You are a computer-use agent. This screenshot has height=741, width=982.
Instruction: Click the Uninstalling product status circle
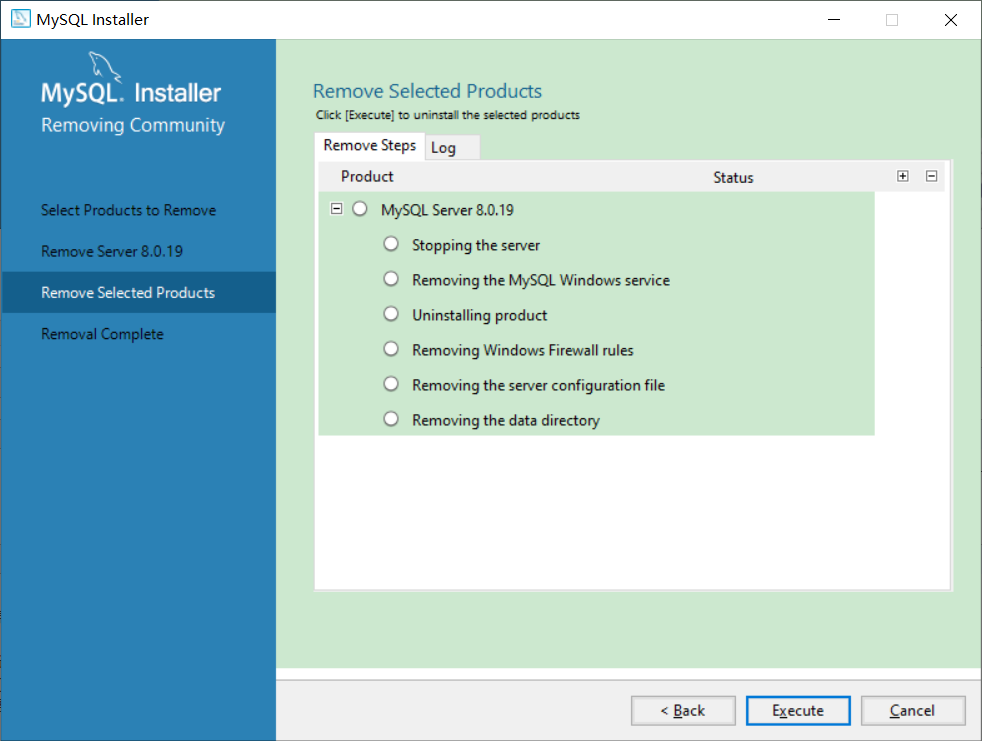click(391, 314)
